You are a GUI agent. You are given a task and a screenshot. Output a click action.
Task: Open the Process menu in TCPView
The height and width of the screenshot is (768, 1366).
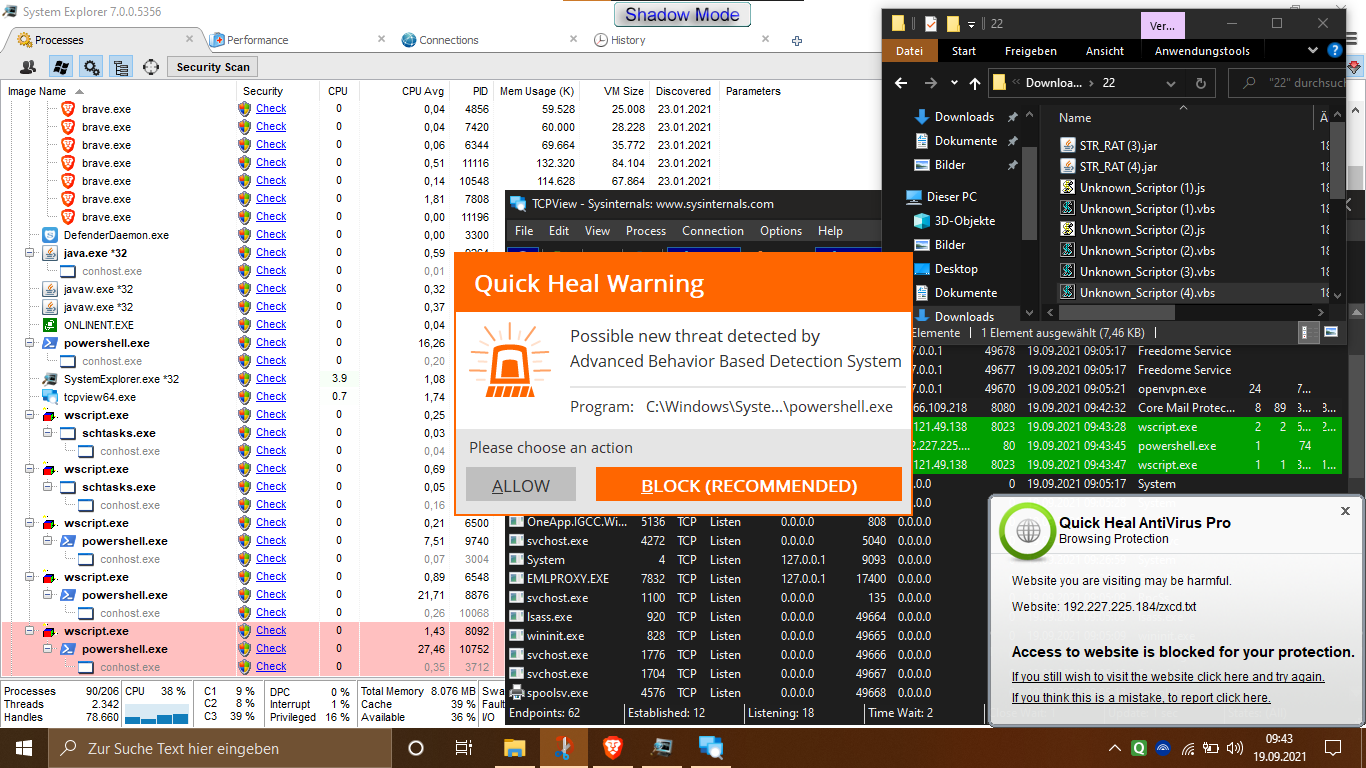[646, 231]
